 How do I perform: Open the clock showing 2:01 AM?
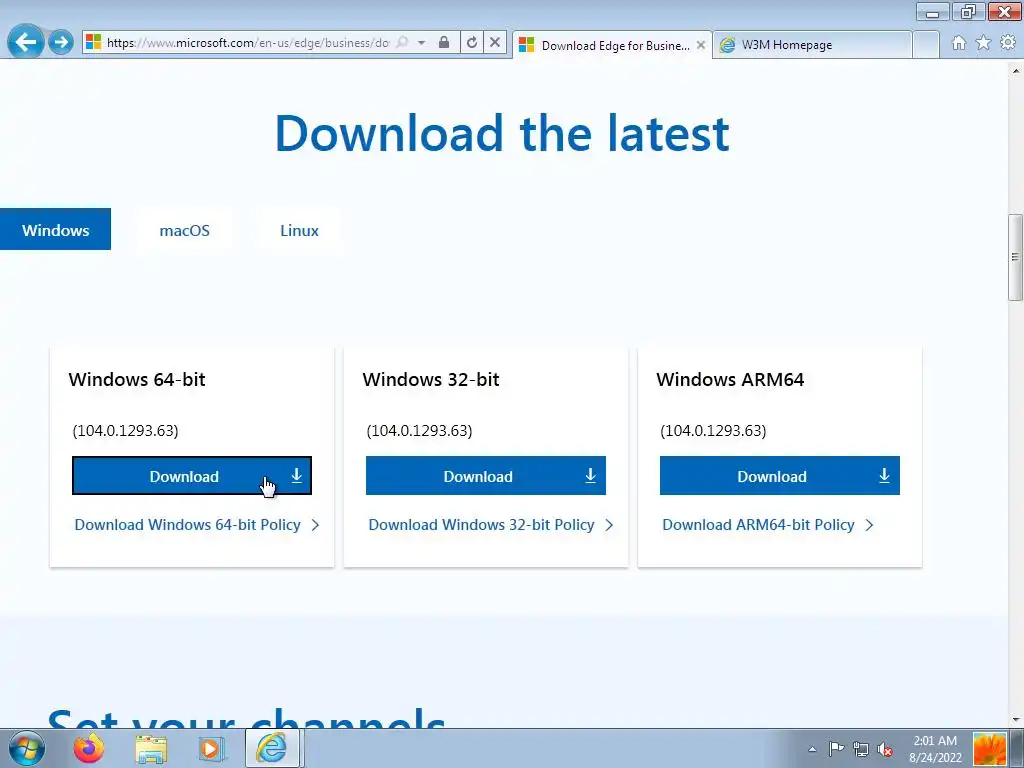[x=935, y=749]
